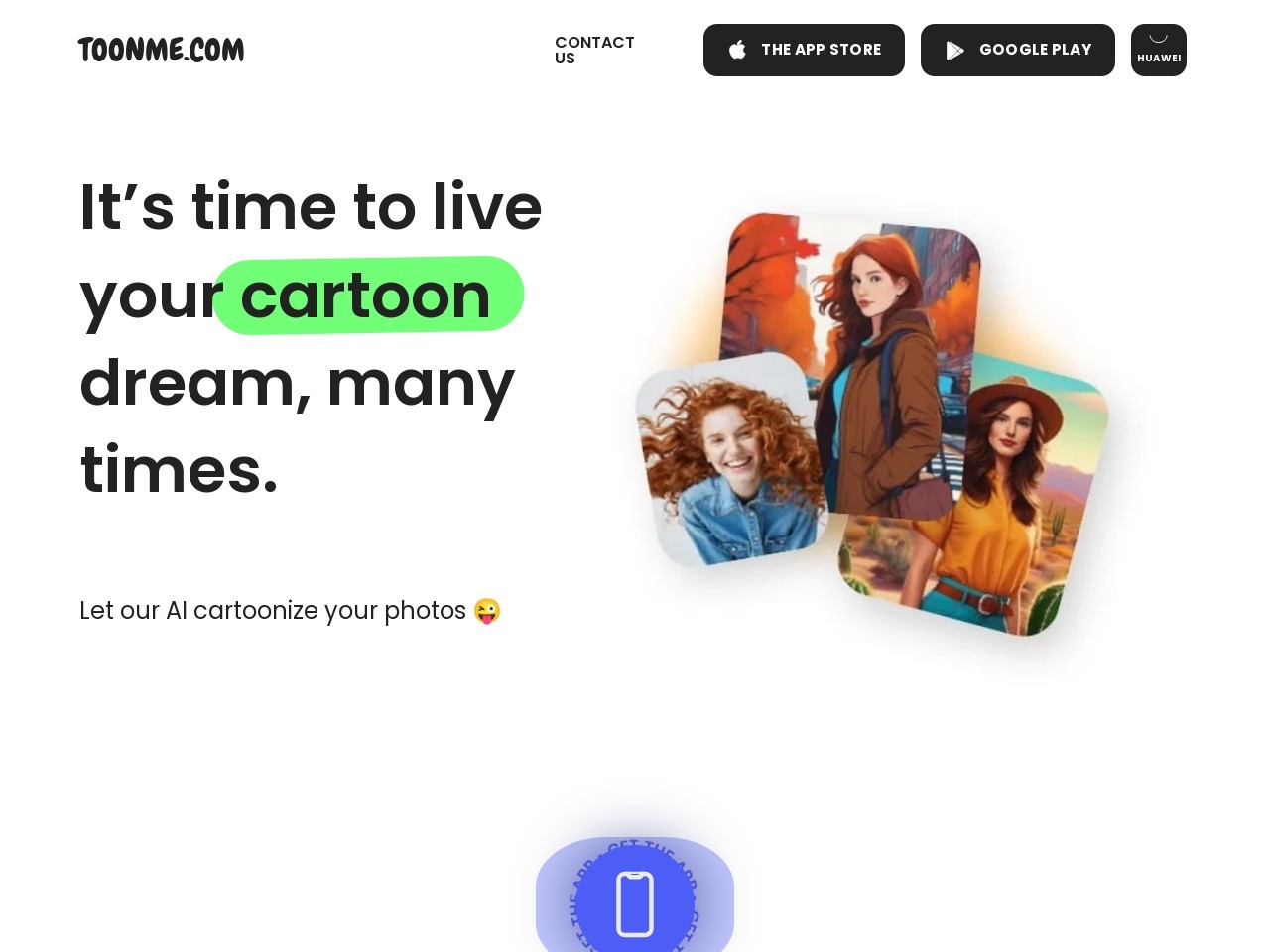Viewport: 1270px width, 952px height.
Task: Open the Google Play text link
Action: (x=1035, y=50)
